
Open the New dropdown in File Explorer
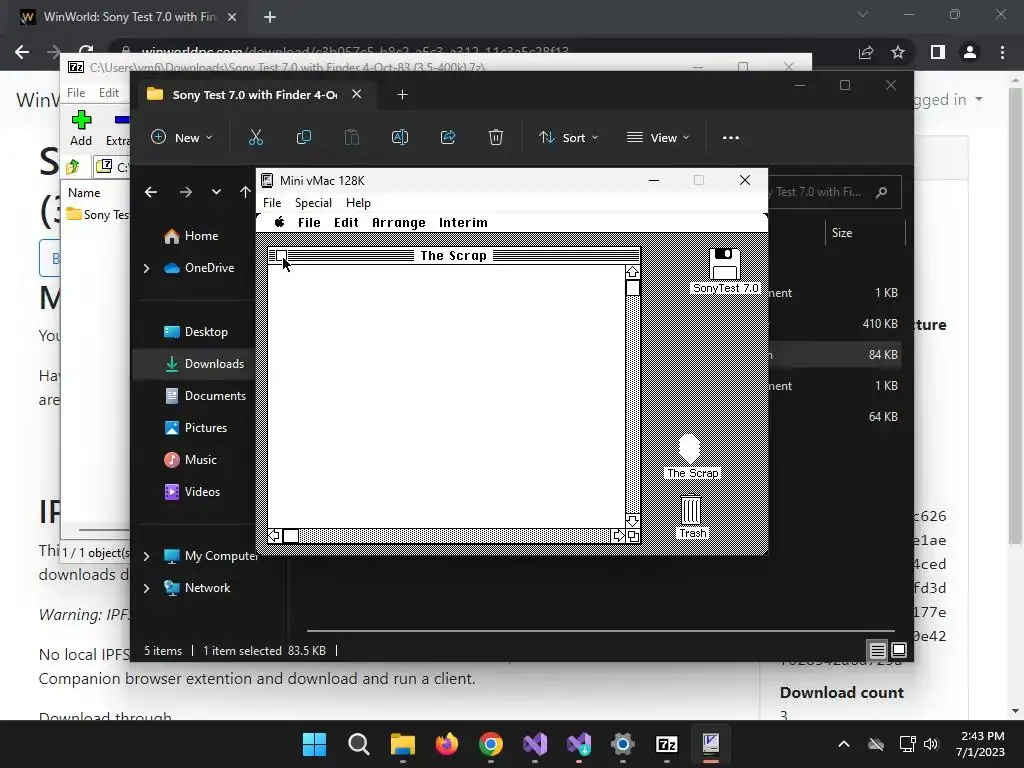point(182,137)
